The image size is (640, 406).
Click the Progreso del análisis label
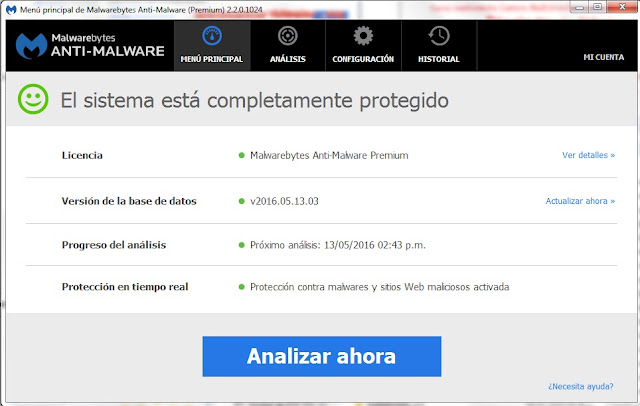(114, 245)
